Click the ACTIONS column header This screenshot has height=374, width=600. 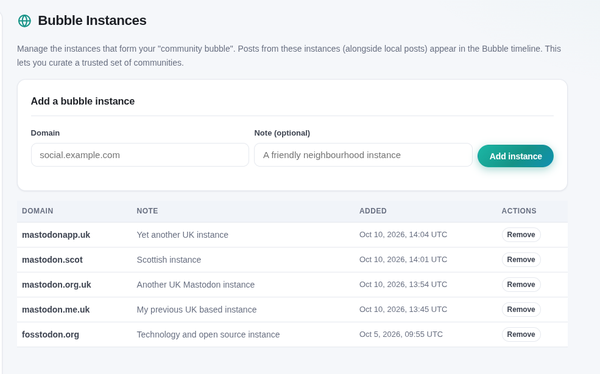519,211
